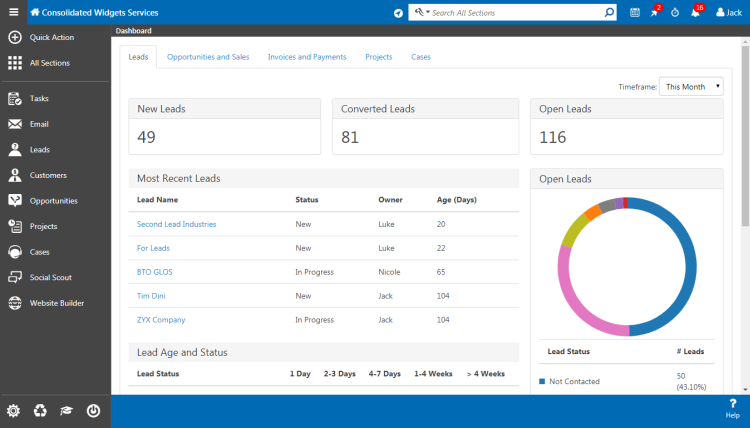The height and width of the screenshot is (428, 750).
Task: Open the Second Lead Industries lead
Action: 176,224
